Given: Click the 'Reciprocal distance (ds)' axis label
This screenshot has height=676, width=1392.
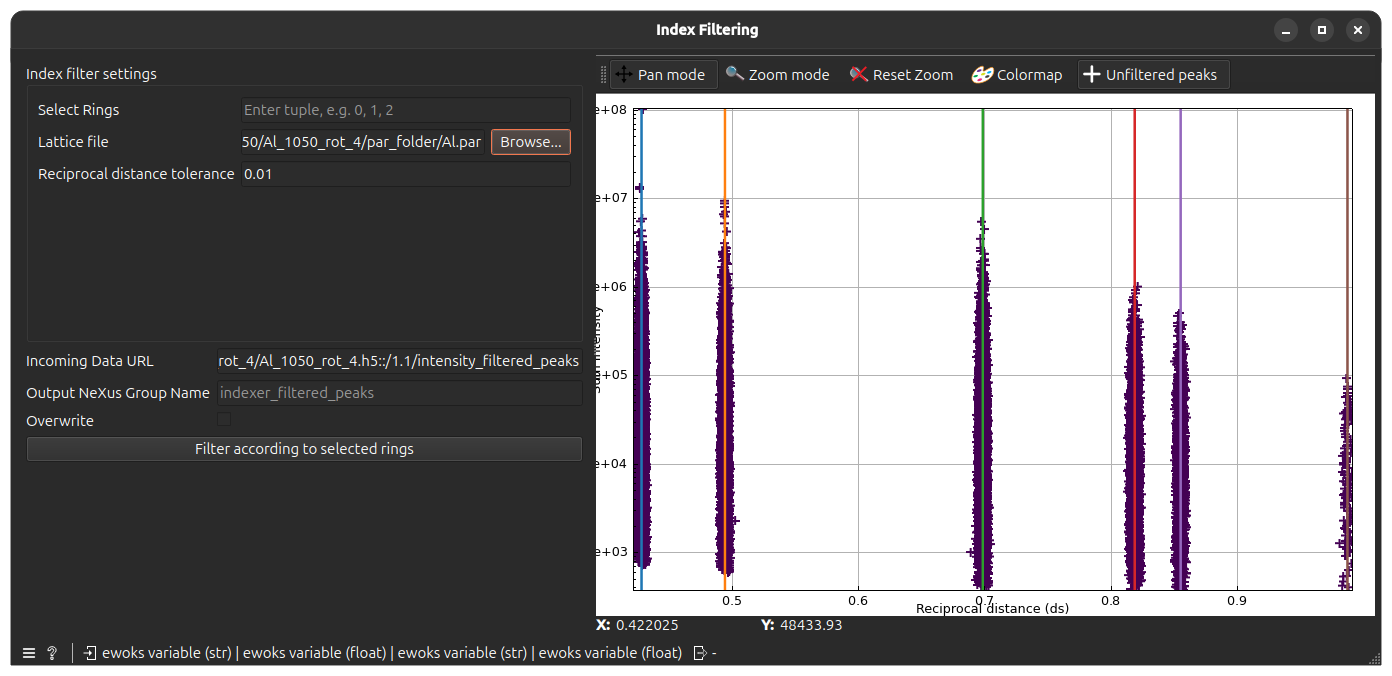Looking at the screenshot, I should pyautogui.click(x=992, y=608).
